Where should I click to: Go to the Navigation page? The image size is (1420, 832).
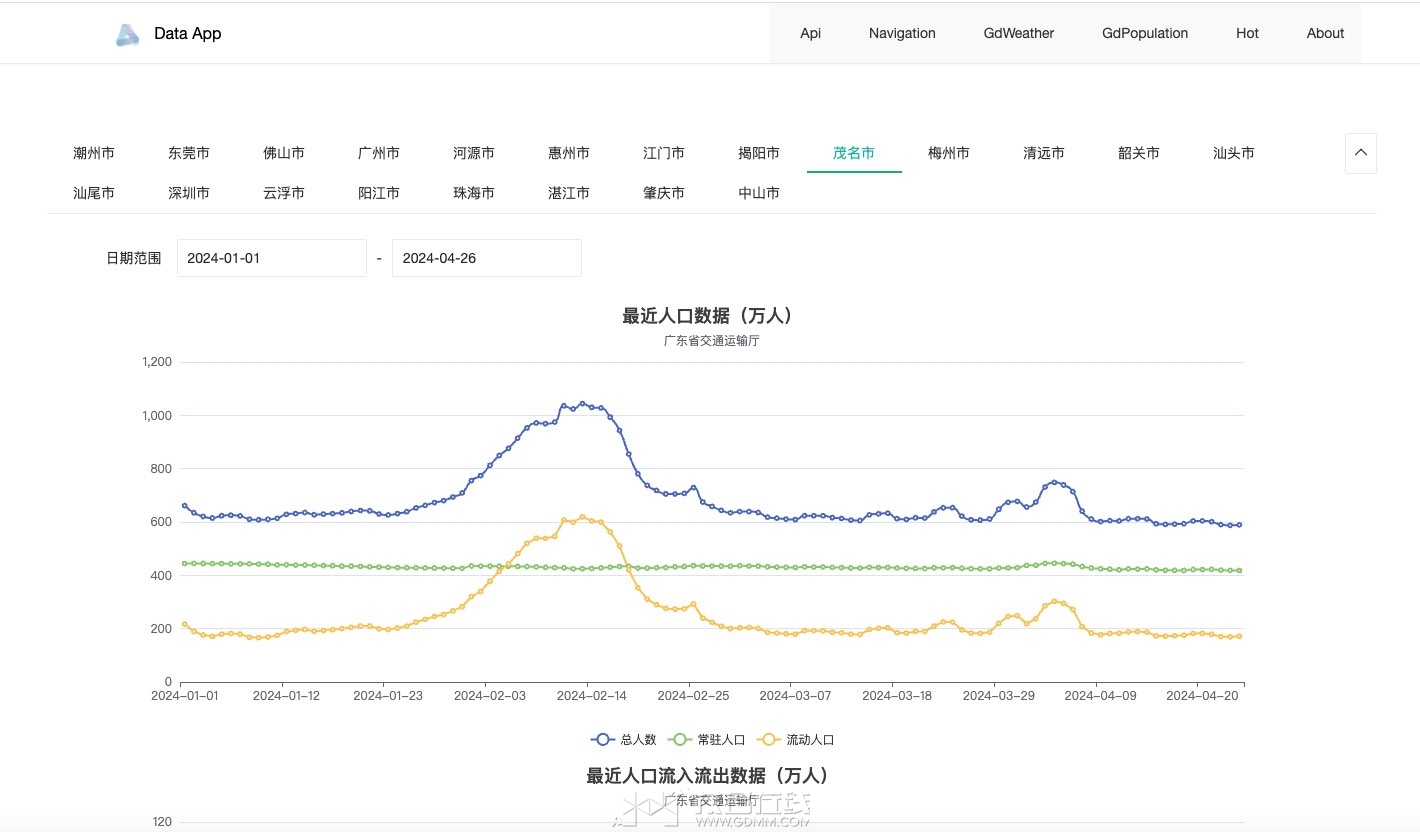(902, 33)
